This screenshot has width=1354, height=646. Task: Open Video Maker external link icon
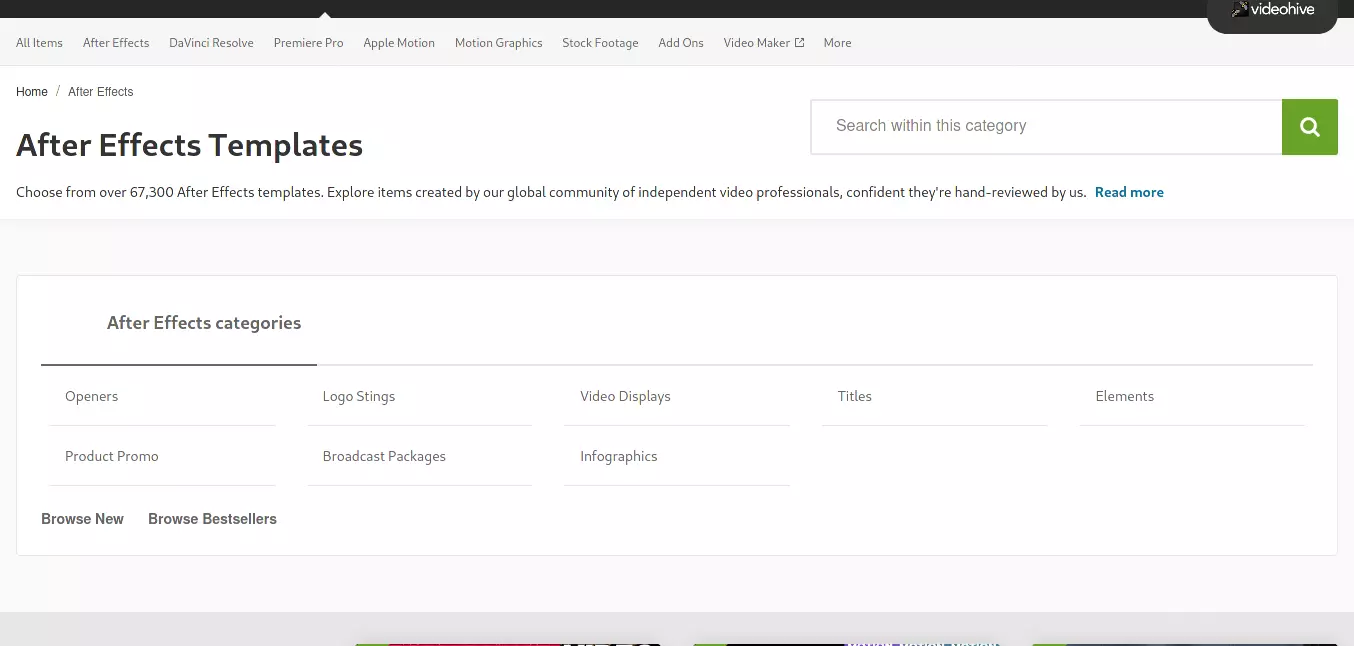point(799,43)
